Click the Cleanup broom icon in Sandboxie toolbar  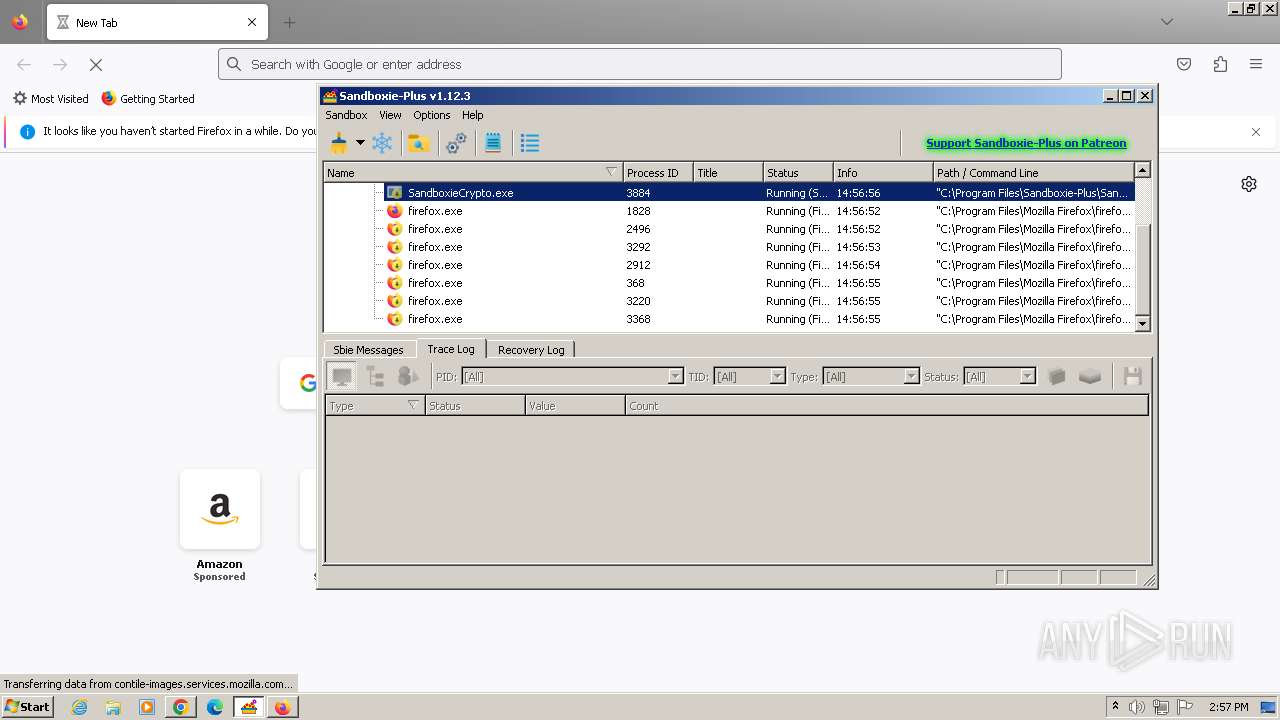tap(339, 143)
